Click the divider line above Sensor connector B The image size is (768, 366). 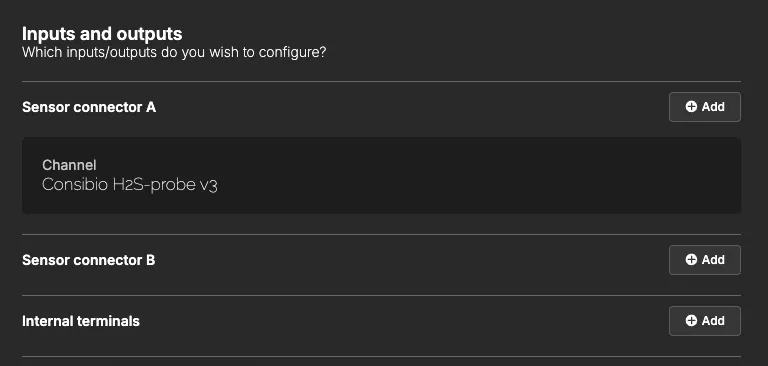(x=381, y=234)
